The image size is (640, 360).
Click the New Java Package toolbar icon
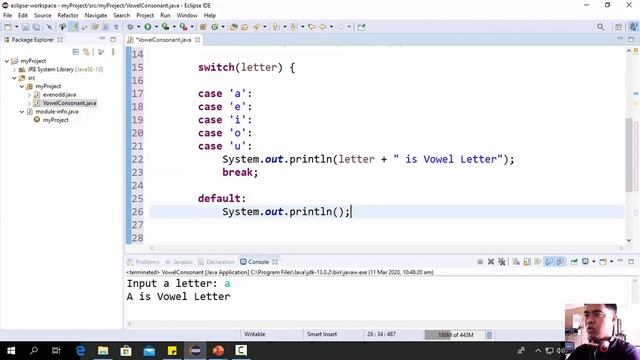(x=203, y=27)
